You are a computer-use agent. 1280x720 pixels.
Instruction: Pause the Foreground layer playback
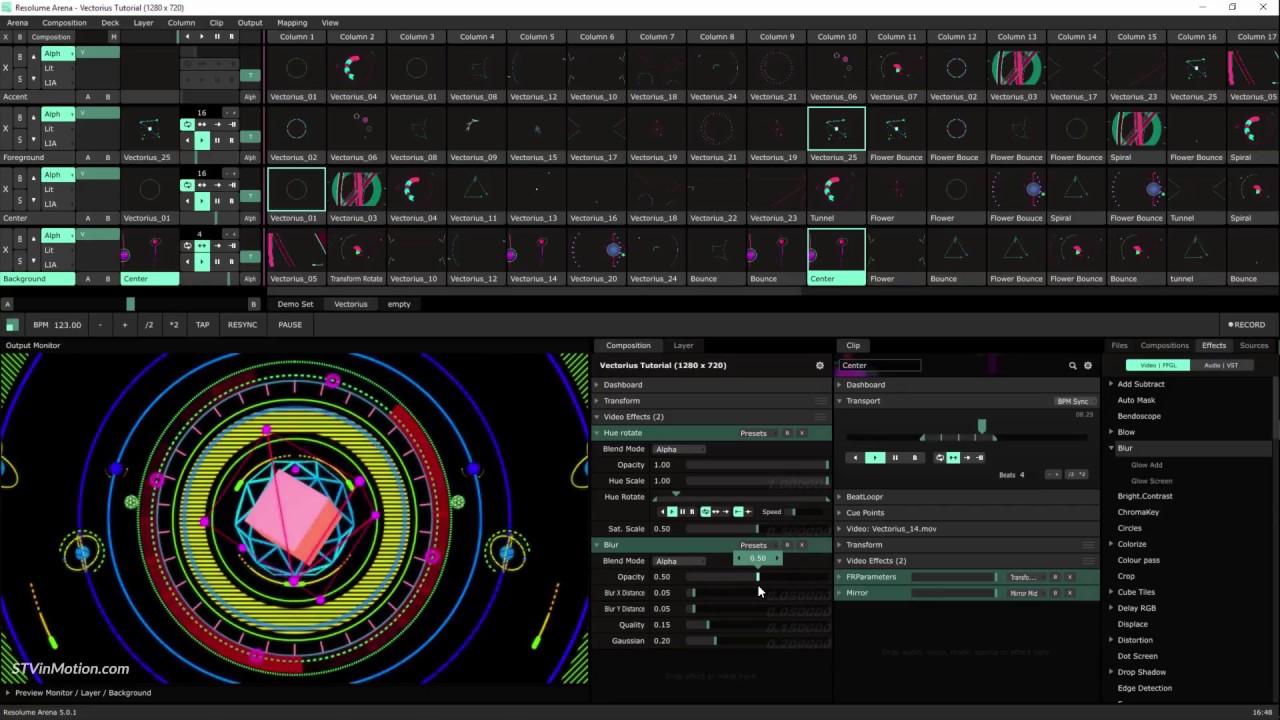coord(217,140)
